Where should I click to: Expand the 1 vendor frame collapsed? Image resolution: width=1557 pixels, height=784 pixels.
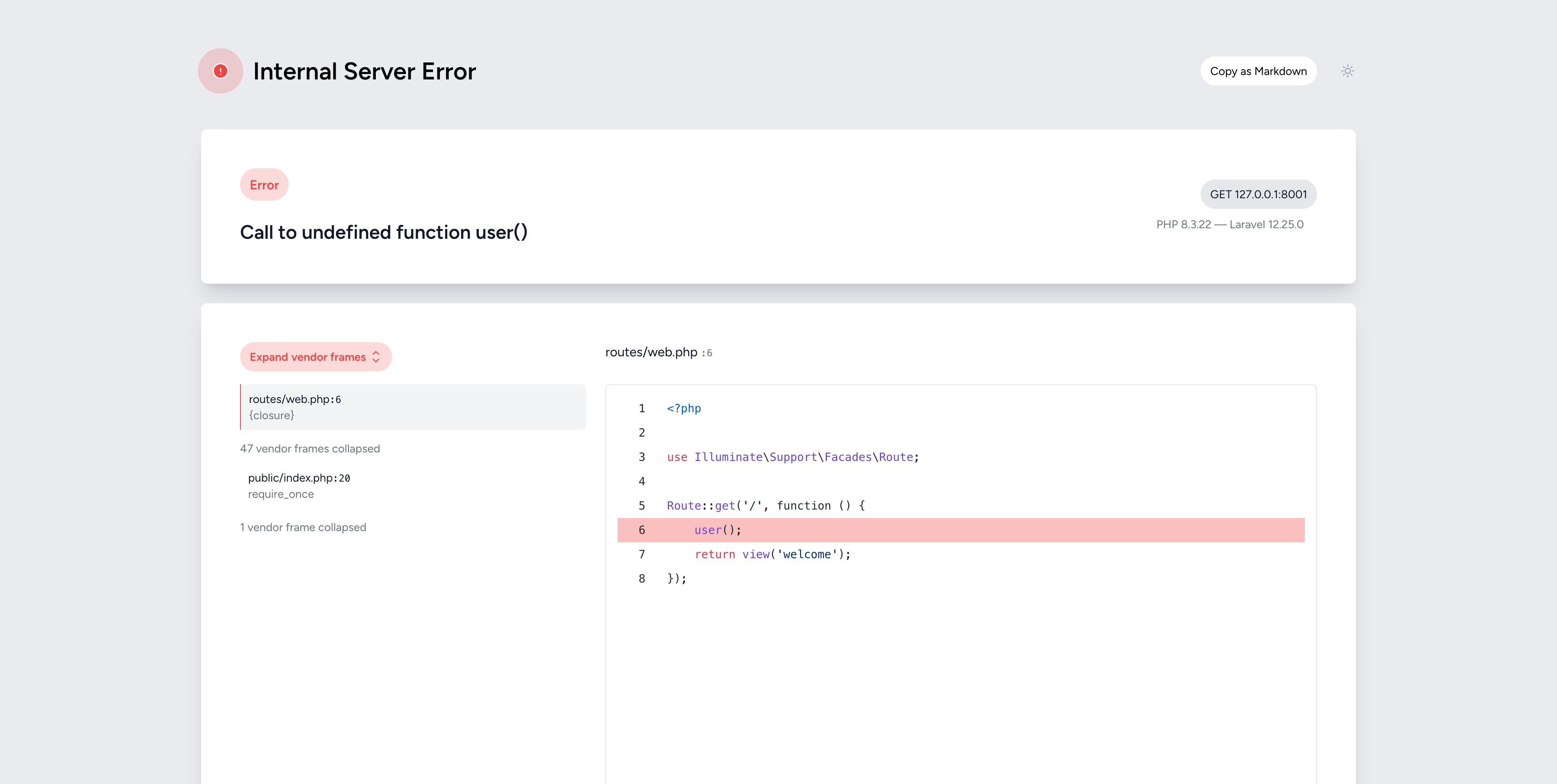[x=303, y=527]
